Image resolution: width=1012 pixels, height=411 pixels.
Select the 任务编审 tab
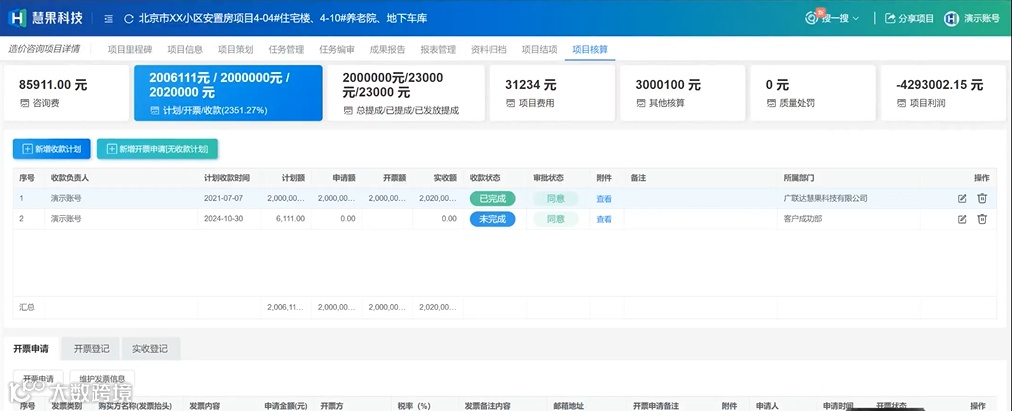[x=337, y=49]
